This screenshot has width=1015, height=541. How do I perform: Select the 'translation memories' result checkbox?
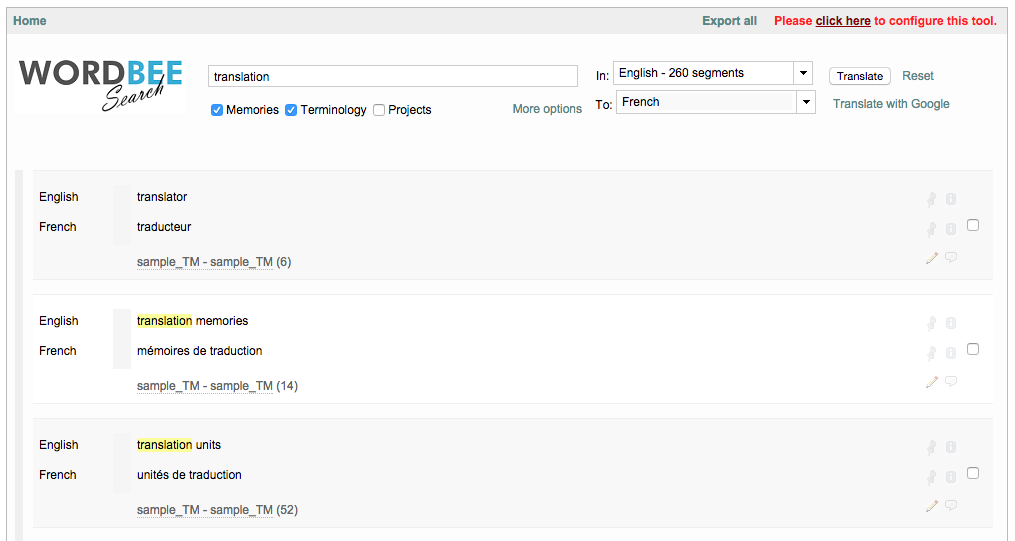coord(973,349)
